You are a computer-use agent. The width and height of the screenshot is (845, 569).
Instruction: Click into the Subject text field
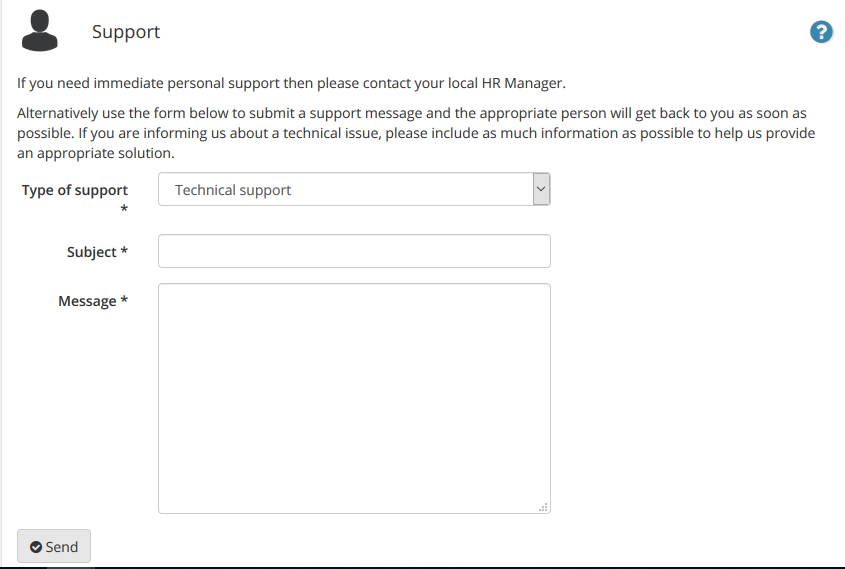(x=354, y=251)
